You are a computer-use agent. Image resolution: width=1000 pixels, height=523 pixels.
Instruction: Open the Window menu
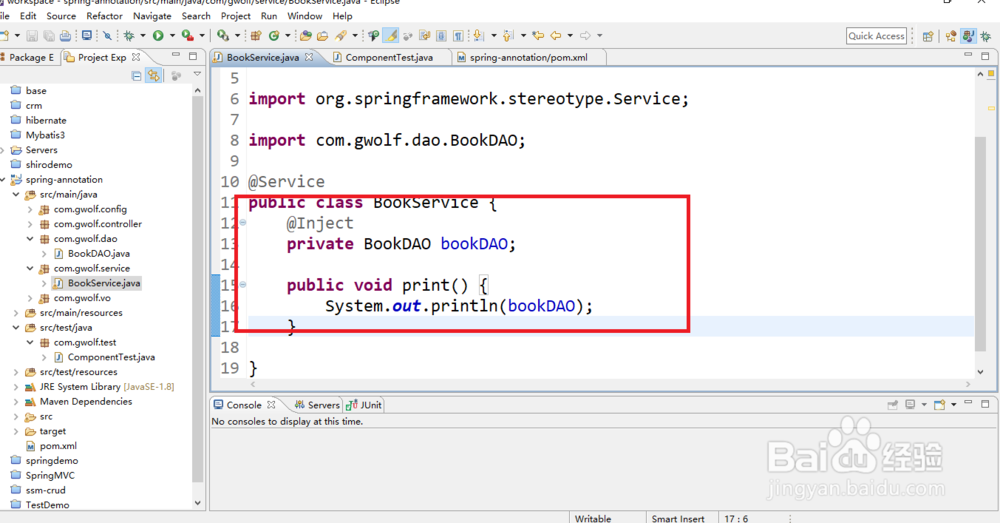point(304,16)
